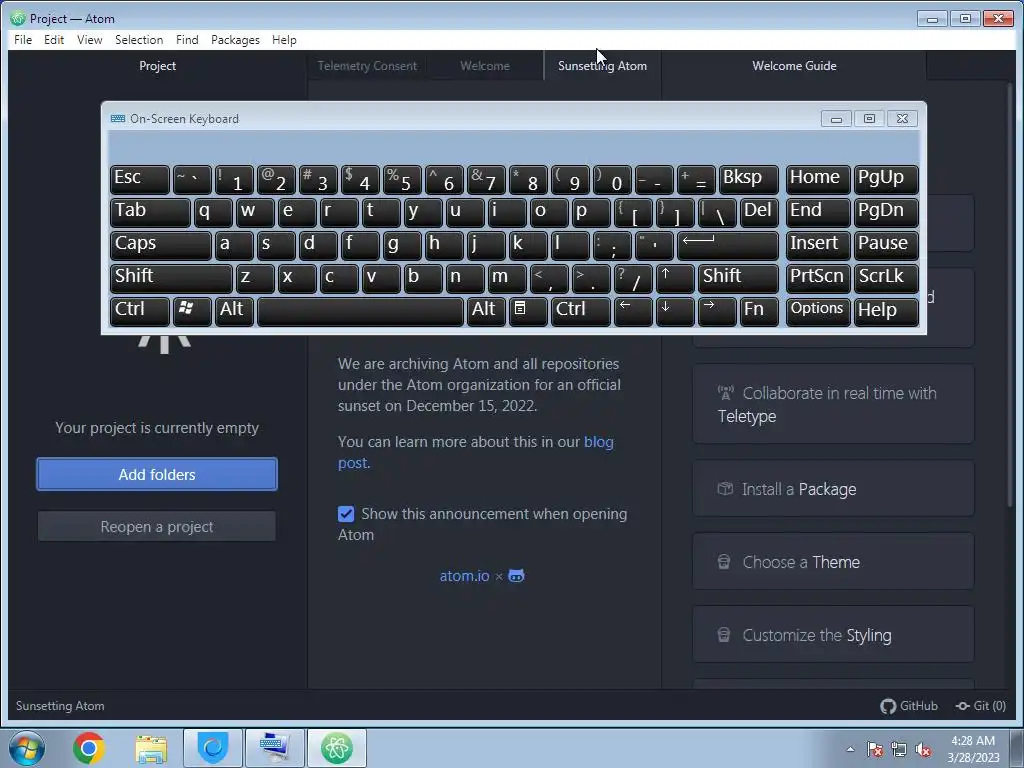The height and width of the screenshot is (768, 1024).
Task: Open the Edit menu
Action: point(54,40)
